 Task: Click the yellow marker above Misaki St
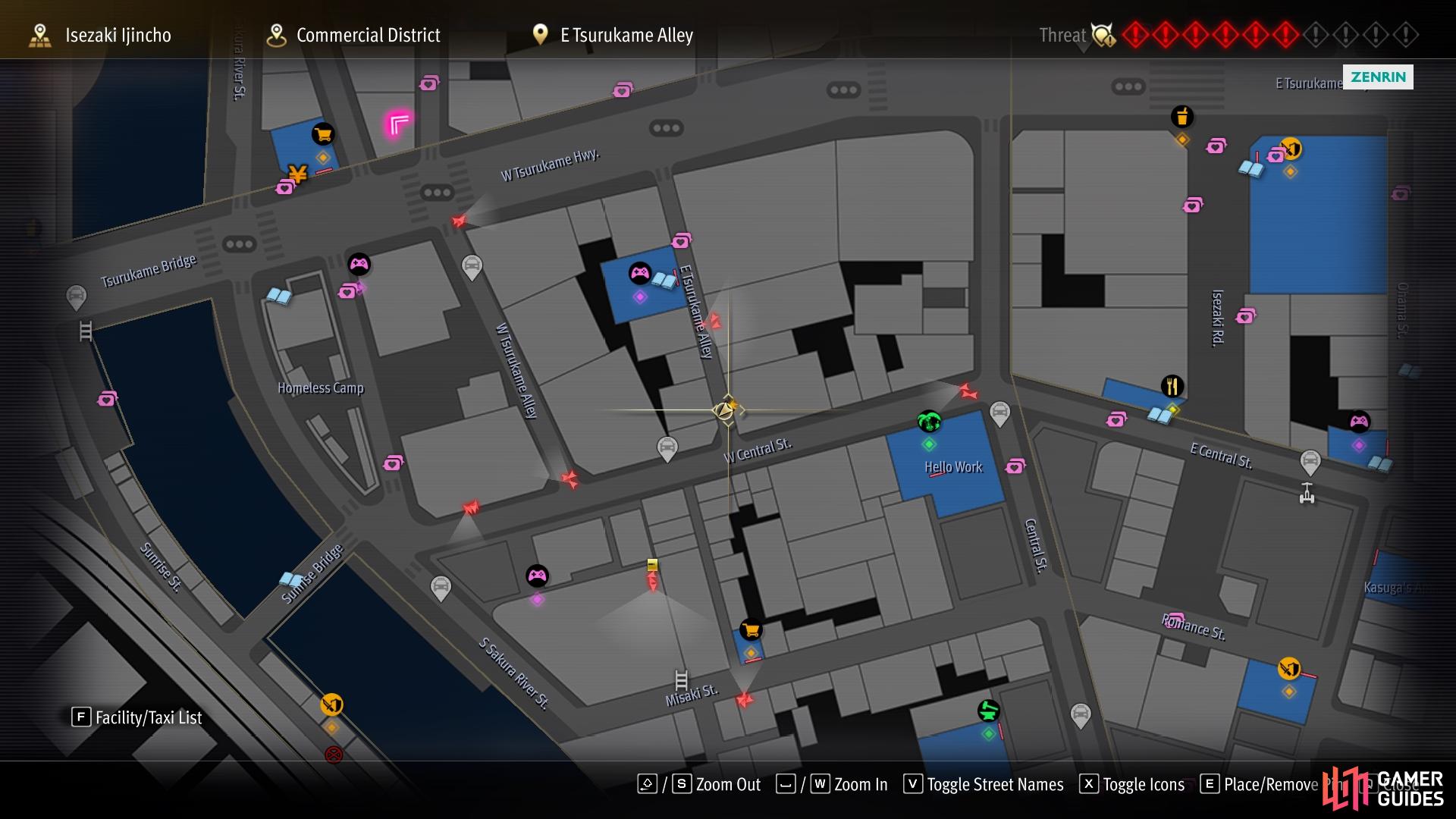652,564
